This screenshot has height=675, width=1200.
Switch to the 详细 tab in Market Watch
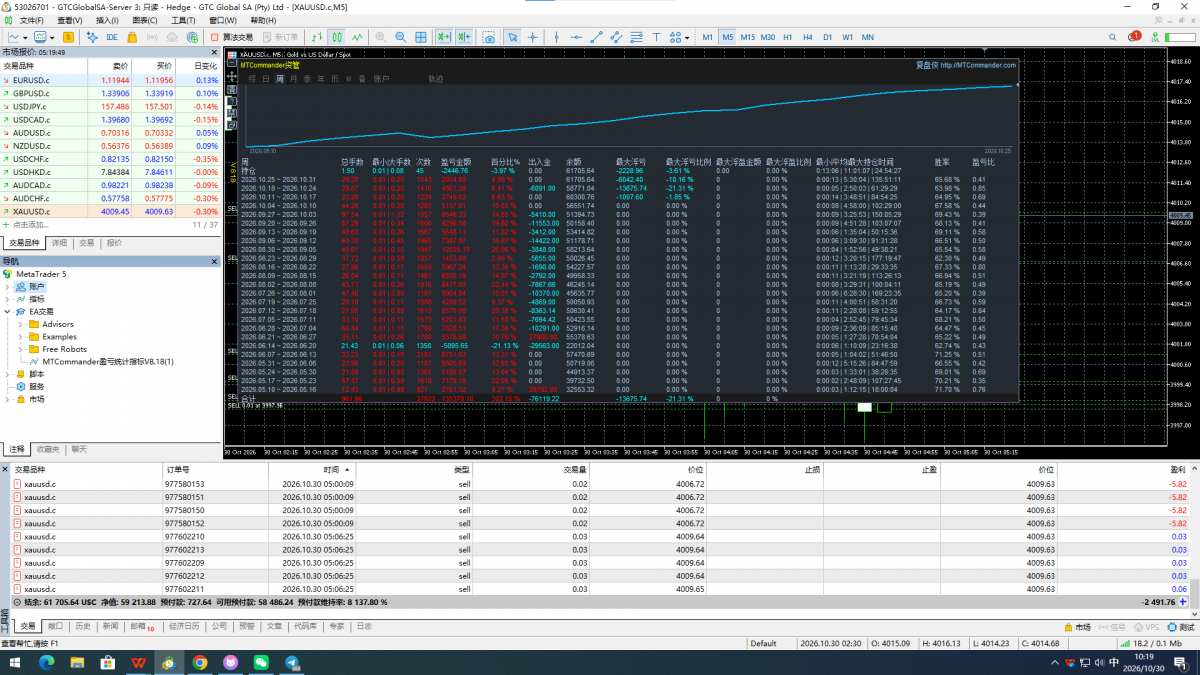pos(59,243)
